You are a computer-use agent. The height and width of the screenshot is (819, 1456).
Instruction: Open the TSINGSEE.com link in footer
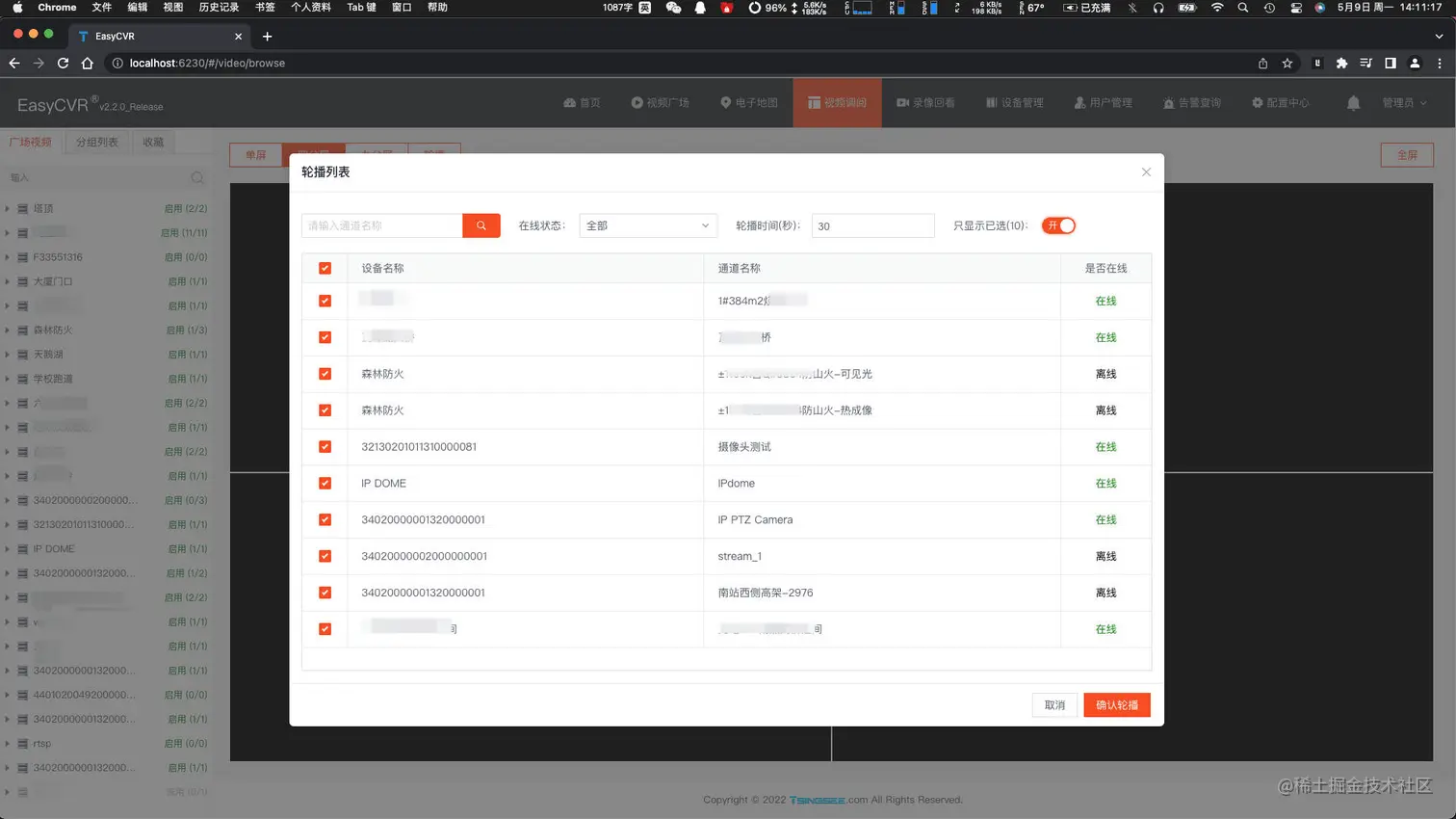828,801
